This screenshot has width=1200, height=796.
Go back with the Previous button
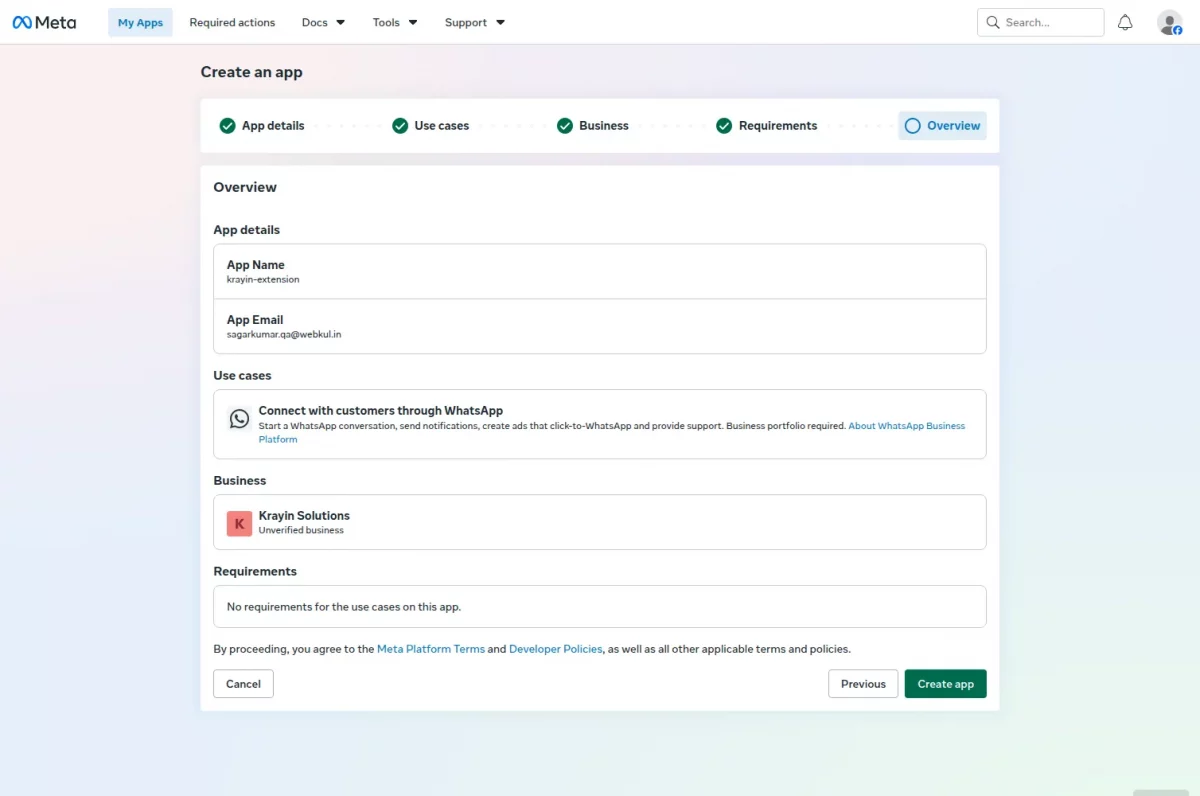tap(863, 684)
